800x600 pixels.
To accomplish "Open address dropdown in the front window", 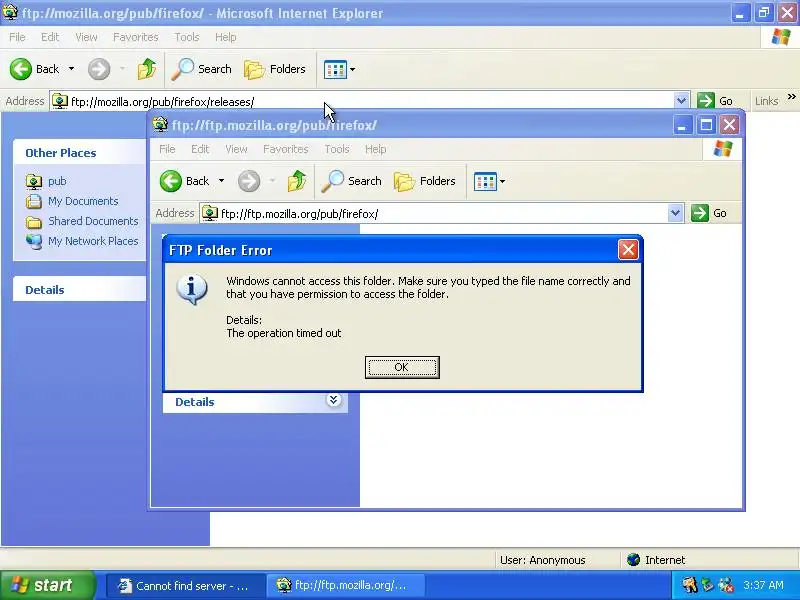I will point(675,213).
